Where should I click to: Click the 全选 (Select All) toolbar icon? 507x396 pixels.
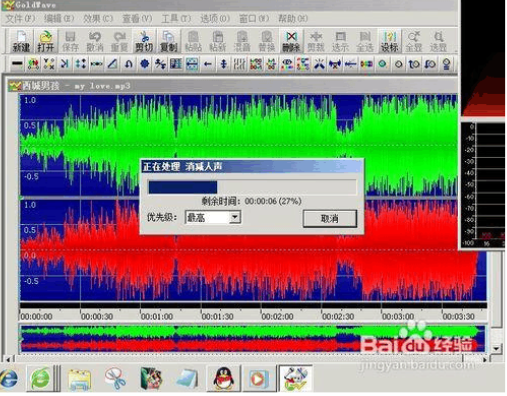pos(365,41)
